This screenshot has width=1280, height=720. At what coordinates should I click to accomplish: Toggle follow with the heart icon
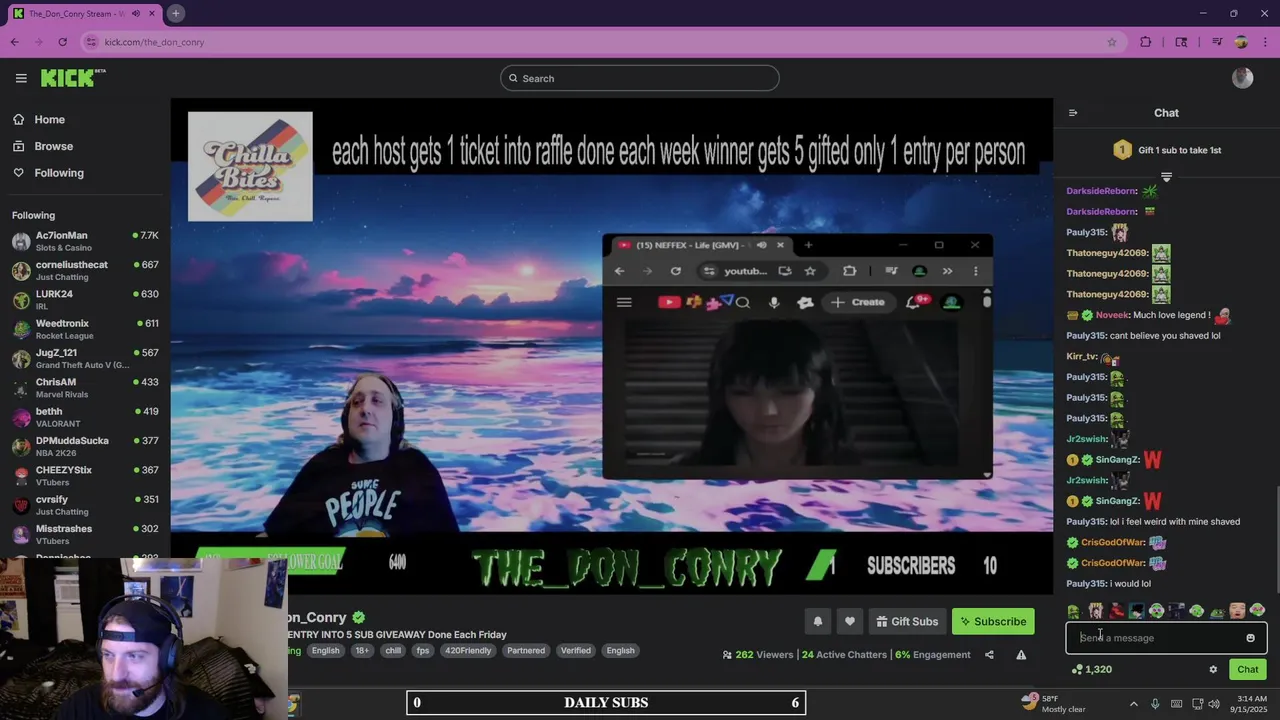click(x=849, y=621)
